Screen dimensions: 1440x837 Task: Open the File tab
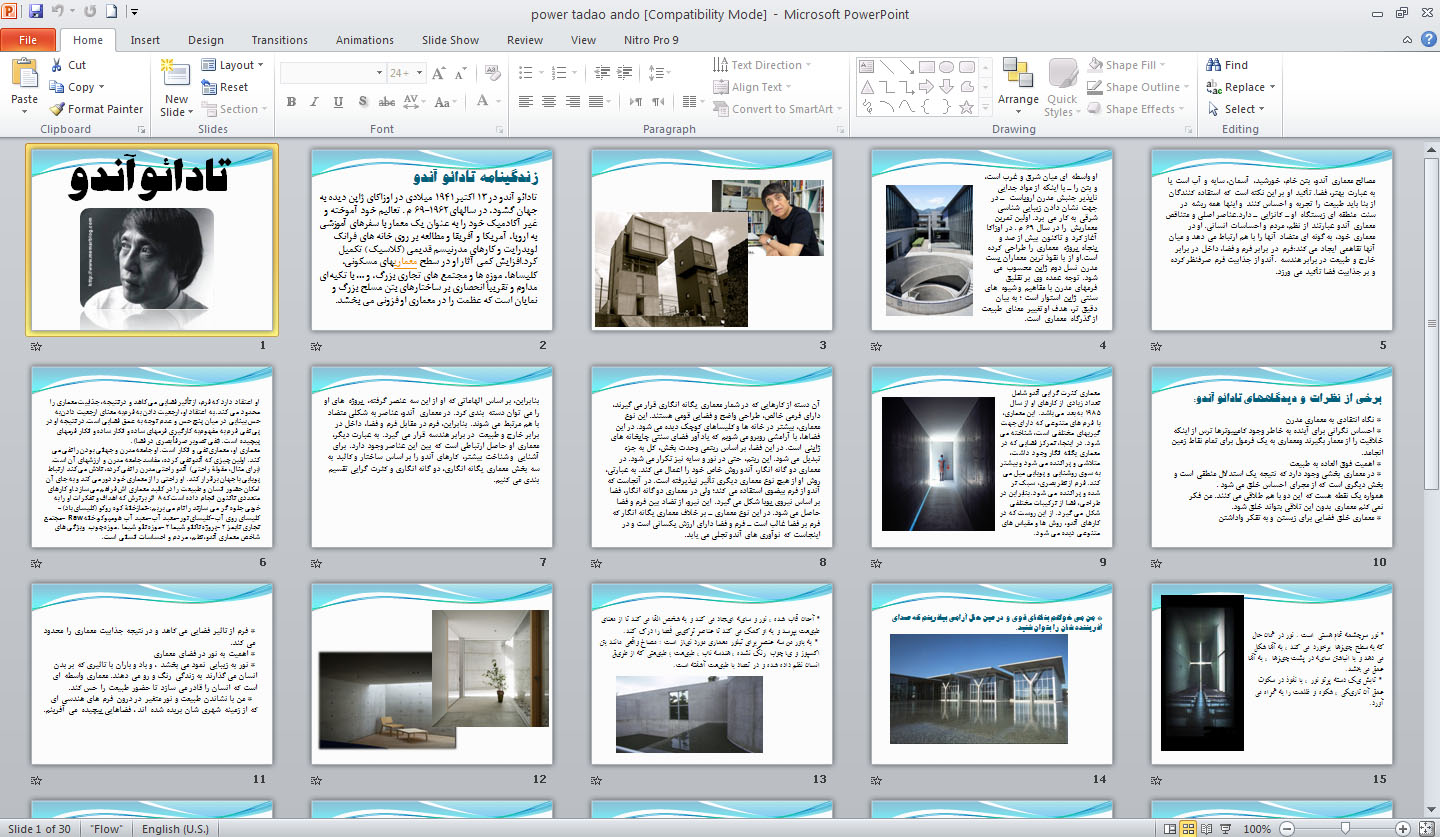pyautogui.click(x=28, y=40)
